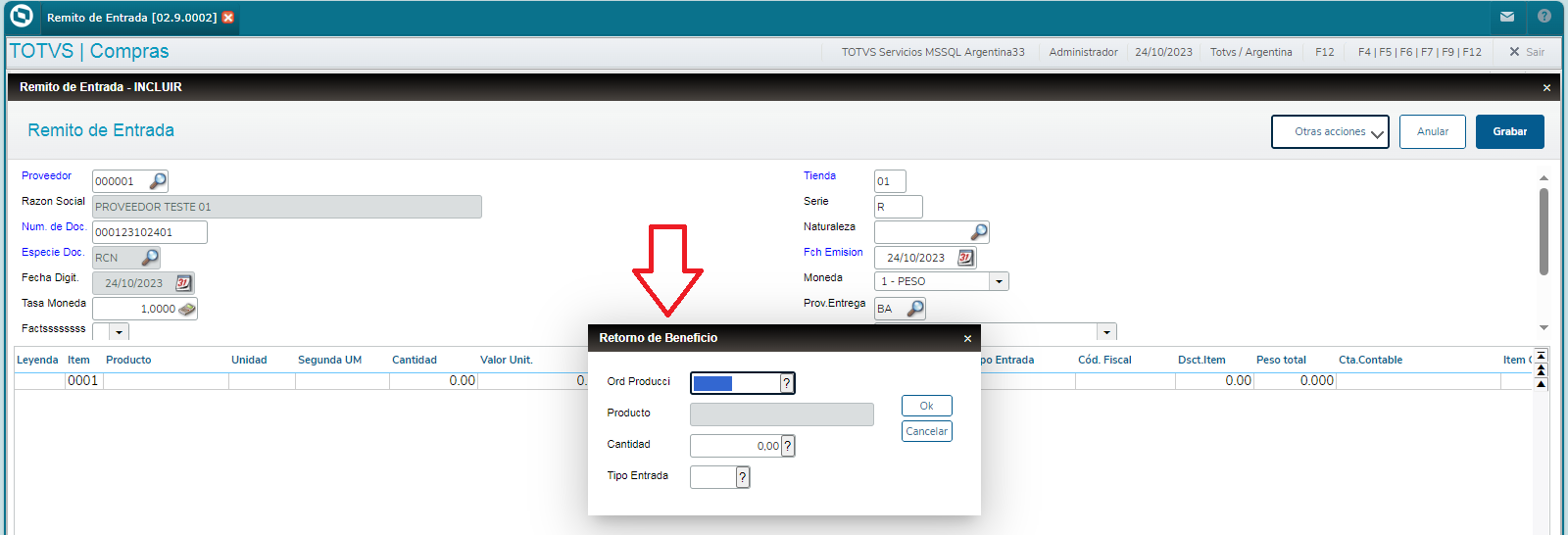Click the Tienda field showing 01
Viewport: 1568px width, 535px height.
(890, 181)
